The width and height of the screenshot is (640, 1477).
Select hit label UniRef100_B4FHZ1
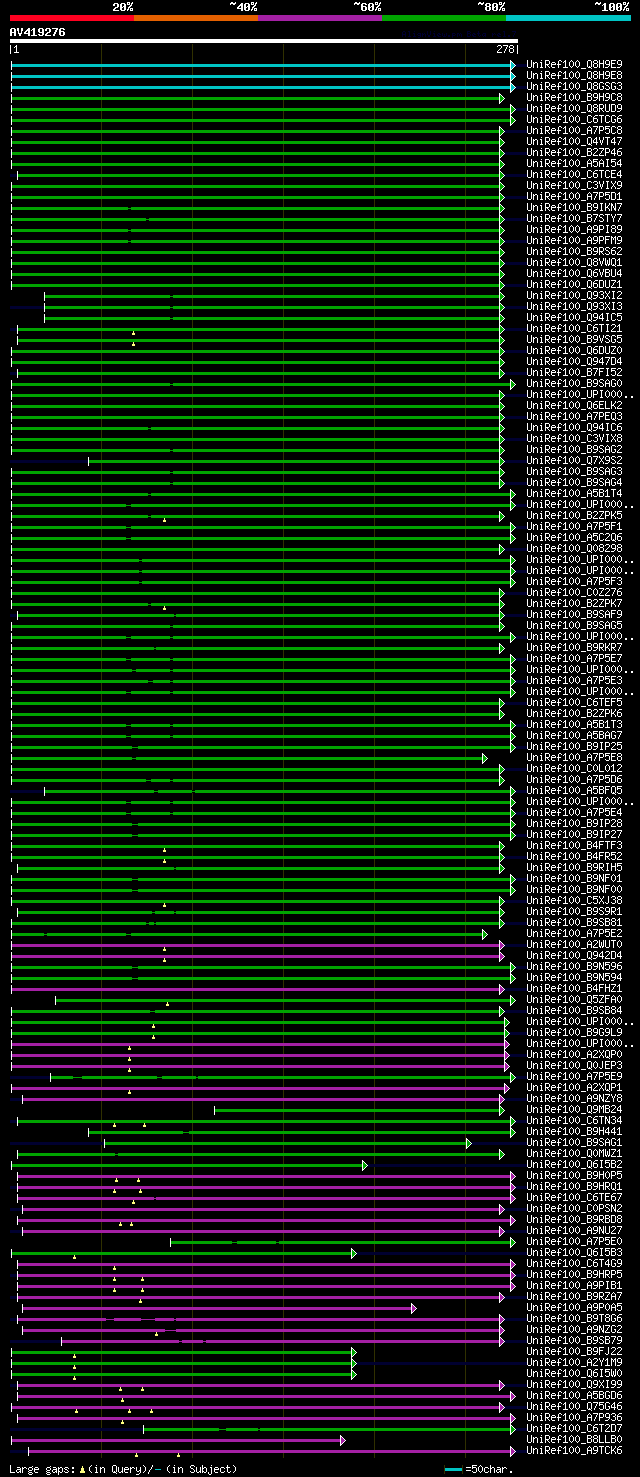[x=574, y=988]
